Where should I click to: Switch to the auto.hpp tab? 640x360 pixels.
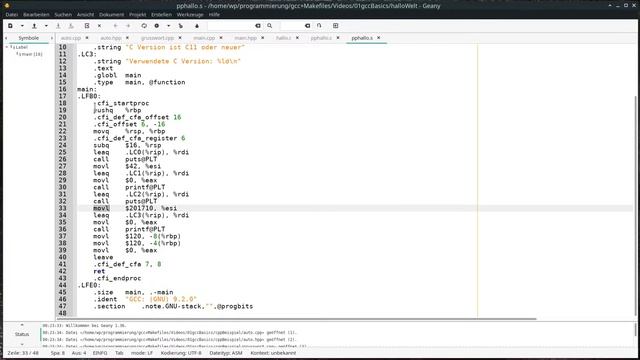coord(111,38)
